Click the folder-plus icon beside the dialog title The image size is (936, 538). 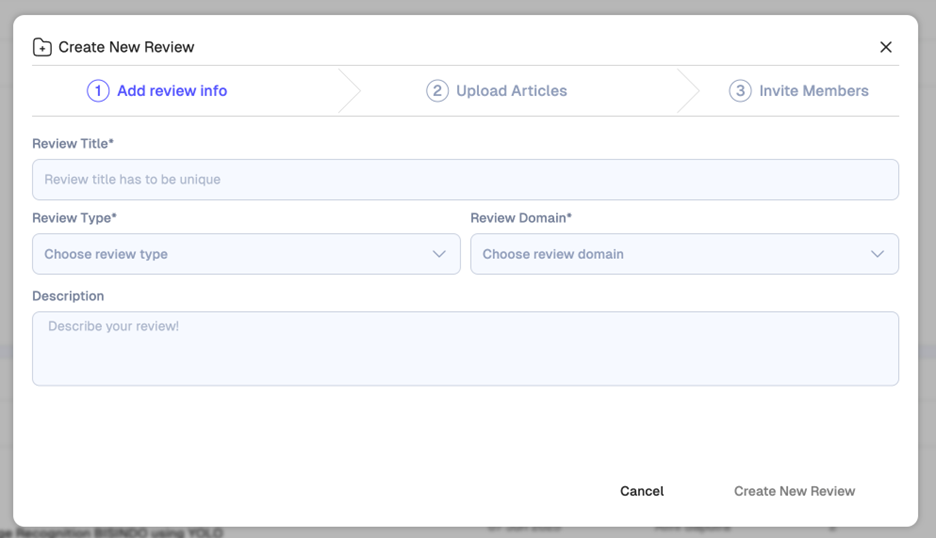[x=42, y=47]
